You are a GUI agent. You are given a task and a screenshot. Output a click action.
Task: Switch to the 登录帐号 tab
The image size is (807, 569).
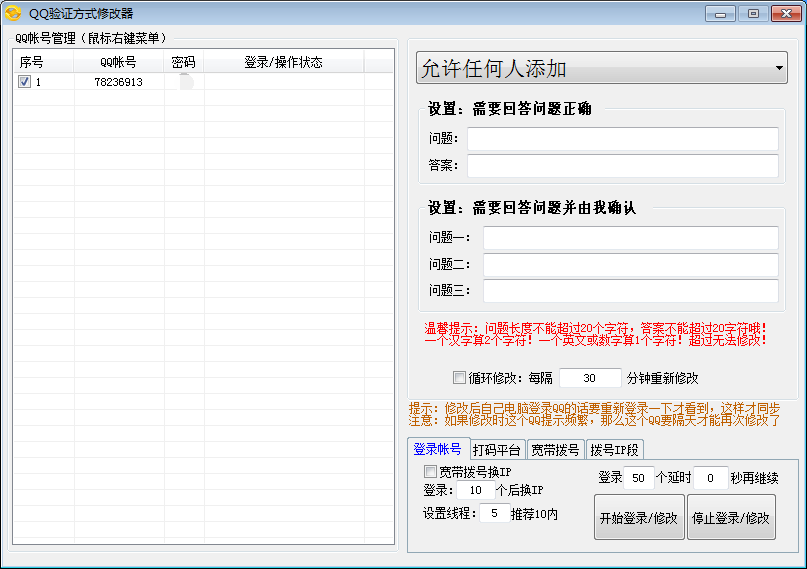(x=437, y=449)
